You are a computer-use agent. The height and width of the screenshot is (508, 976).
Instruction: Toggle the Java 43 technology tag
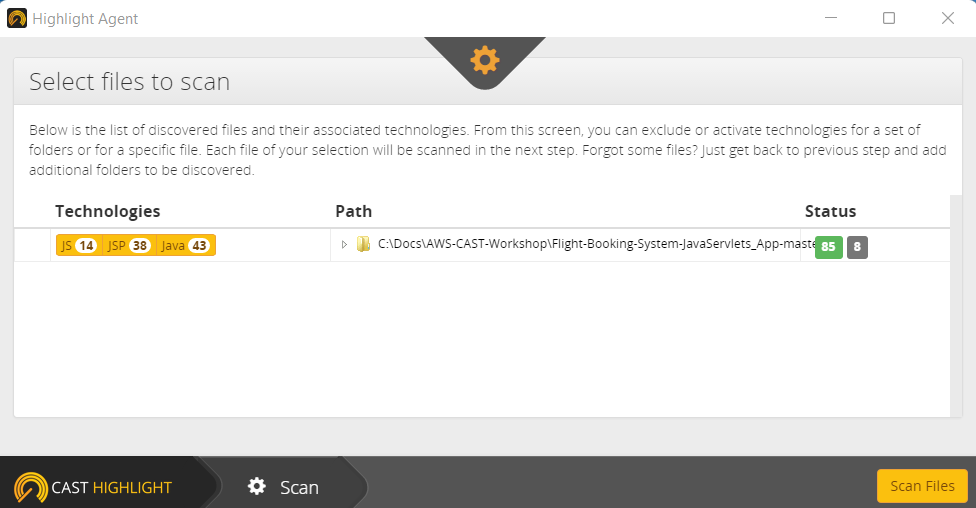click(185, 245)
